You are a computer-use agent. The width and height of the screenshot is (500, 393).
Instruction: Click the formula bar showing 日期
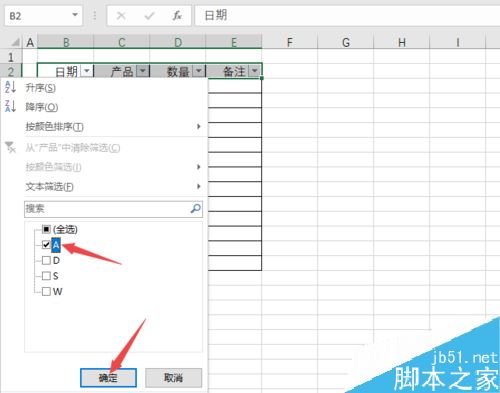[347, 15]
